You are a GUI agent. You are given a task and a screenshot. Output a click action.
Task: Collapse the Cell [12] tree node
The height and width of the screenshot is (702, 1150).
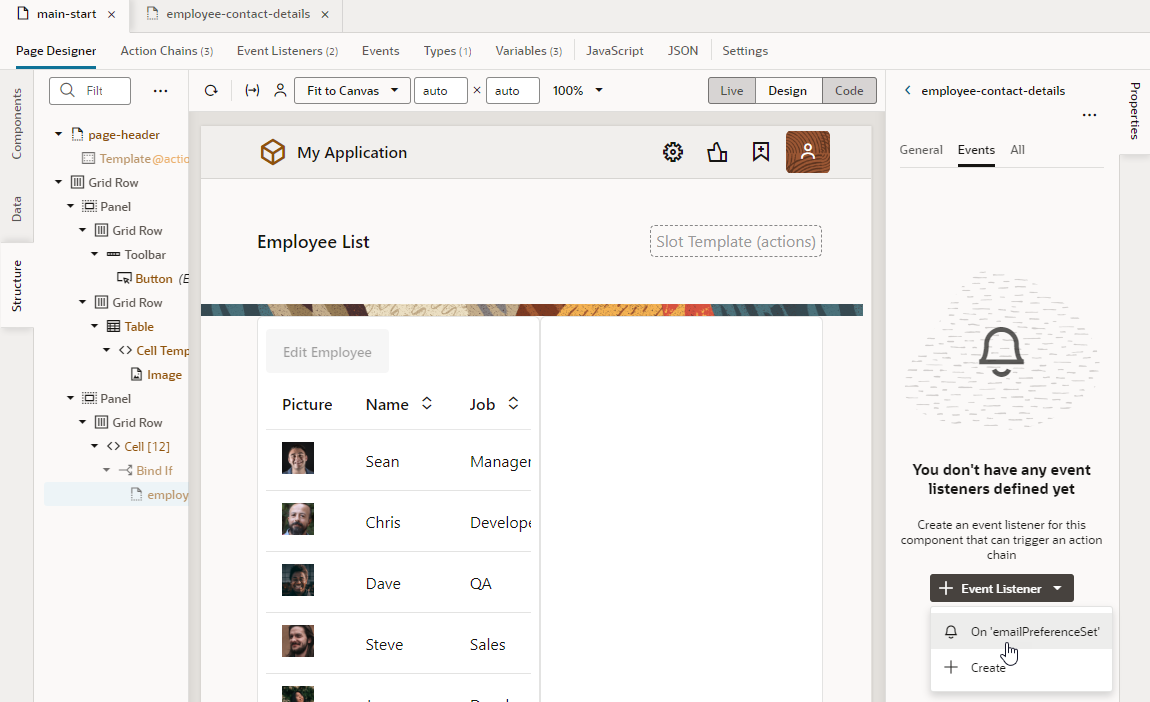[x=95, y=446]
